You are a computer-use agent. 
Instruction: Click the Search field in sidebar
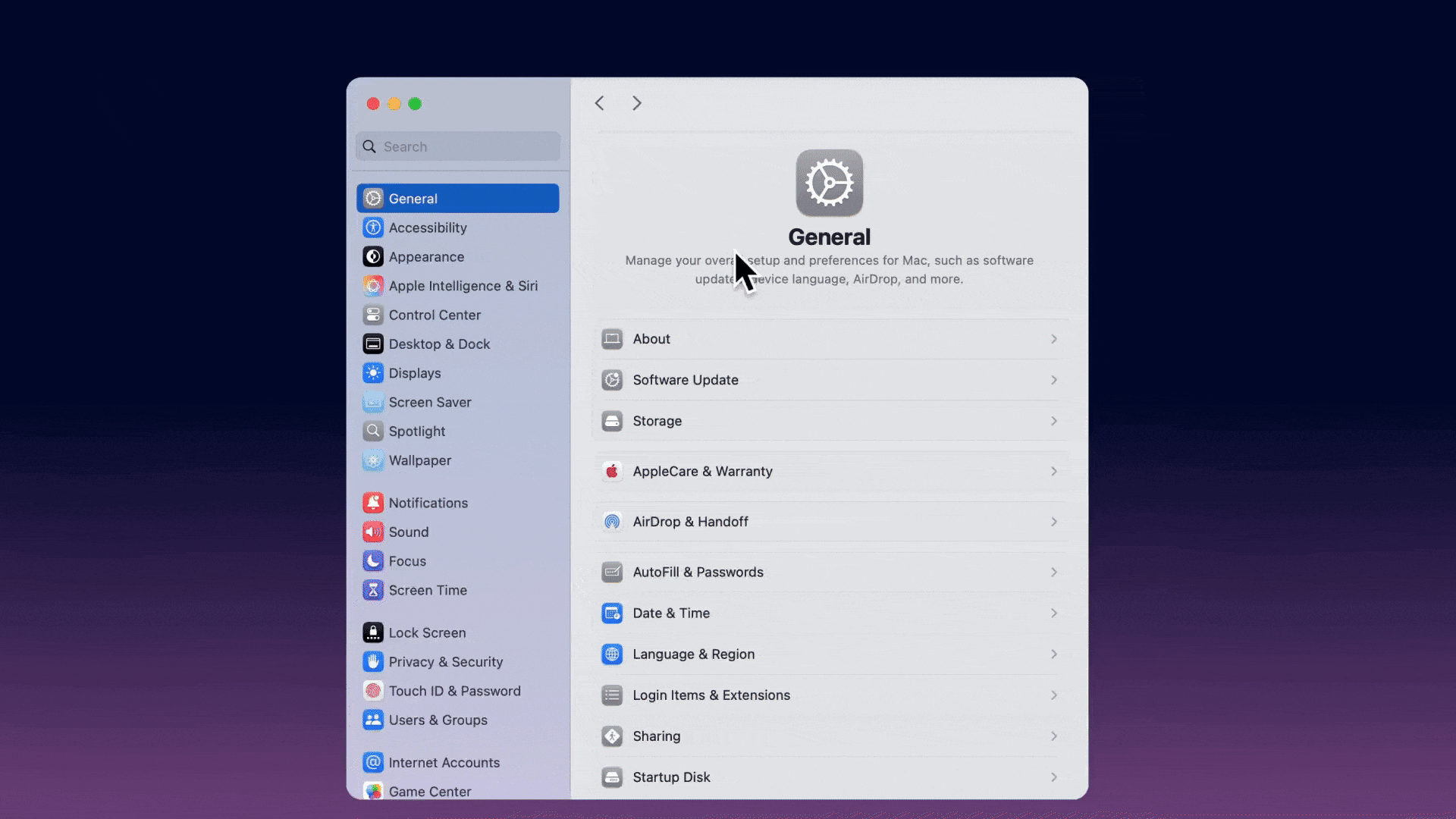coord(458,146)
